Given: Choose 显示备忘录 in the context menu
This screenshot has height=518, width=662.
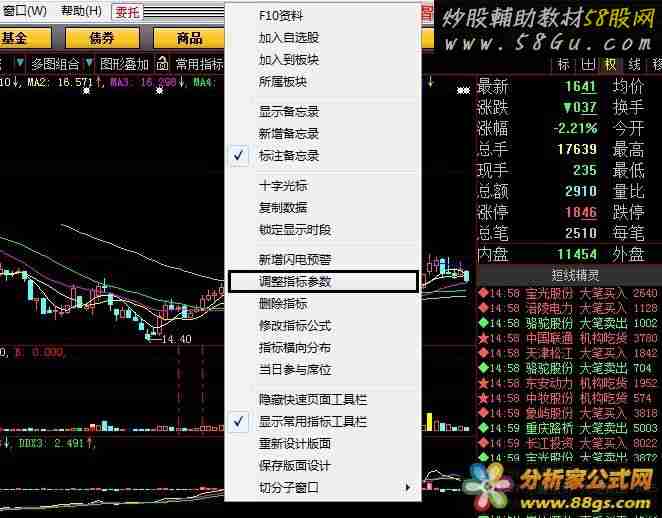Looking at the screenshot, I should pyautogui.click(x=323, y=112).
